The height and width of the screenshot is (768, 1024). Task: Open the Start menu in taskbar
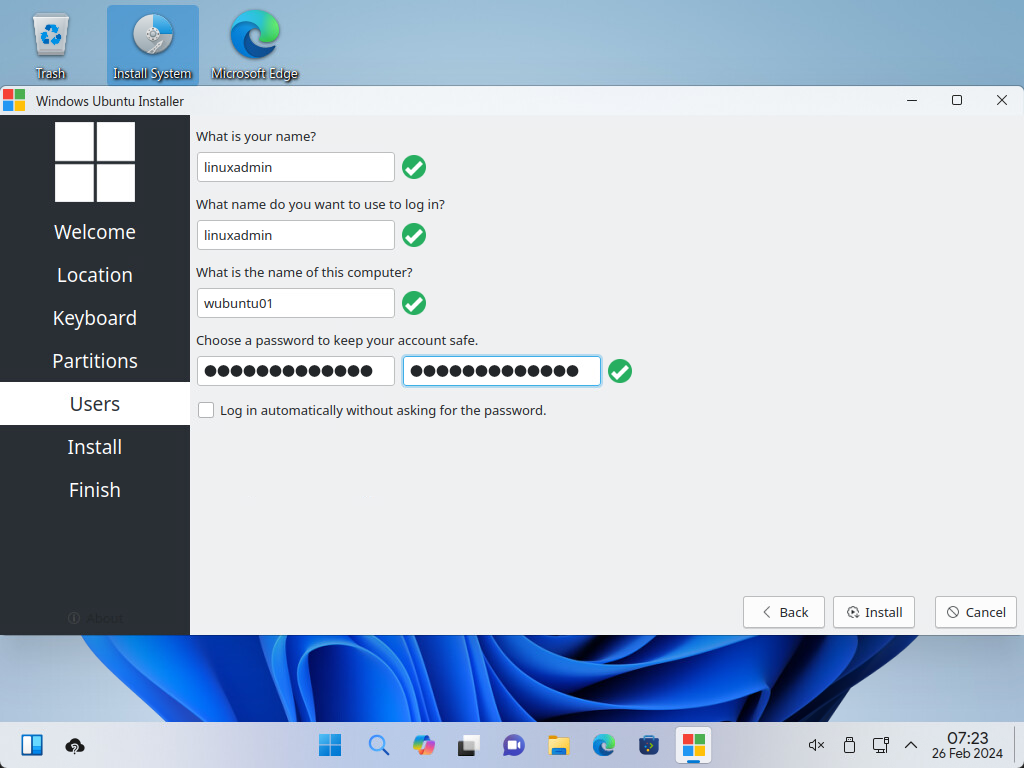(x=330, y=745)
